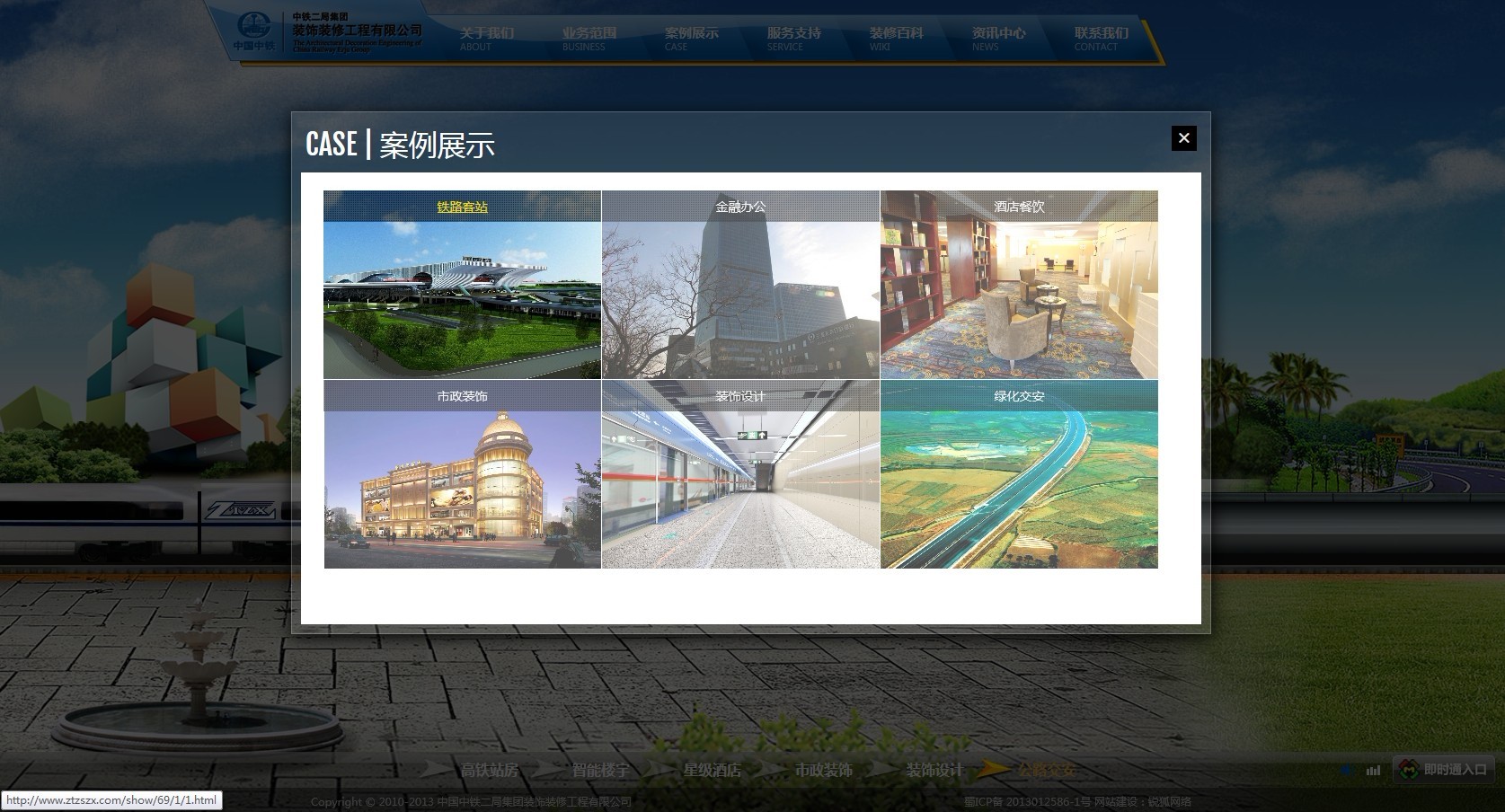Screen dimensions: 1505x812
Task: Select 星级酒店 in bottom navigation
Action: [x=712, y=770]
